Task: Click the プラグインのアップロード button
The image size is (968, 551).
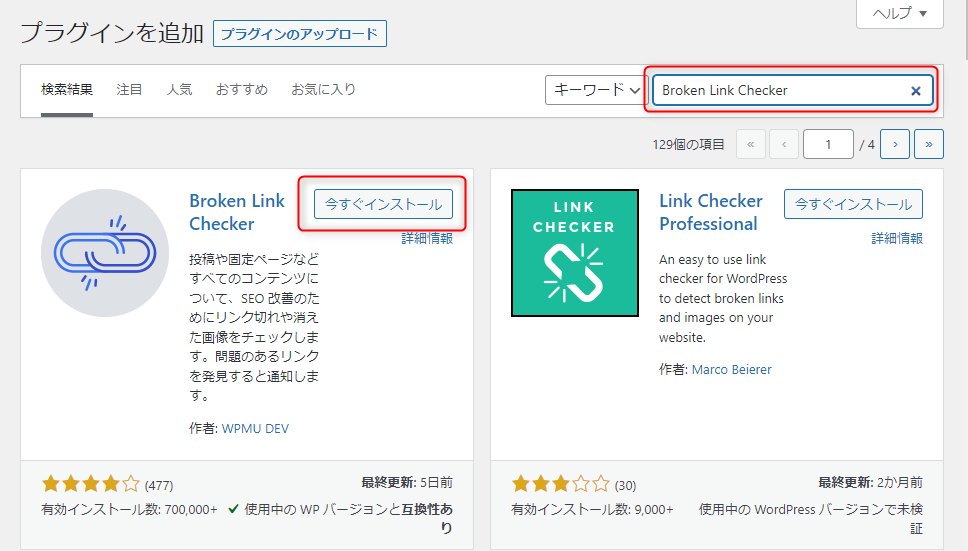Action: 299,33
